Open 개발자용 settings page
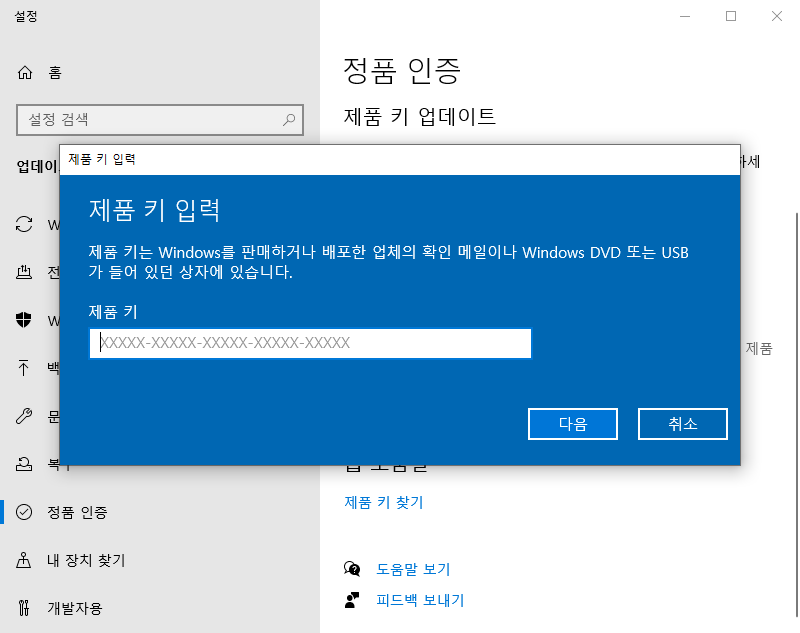Image resolution: width=800 pixels, height=633 pixels. pos(160,607)
